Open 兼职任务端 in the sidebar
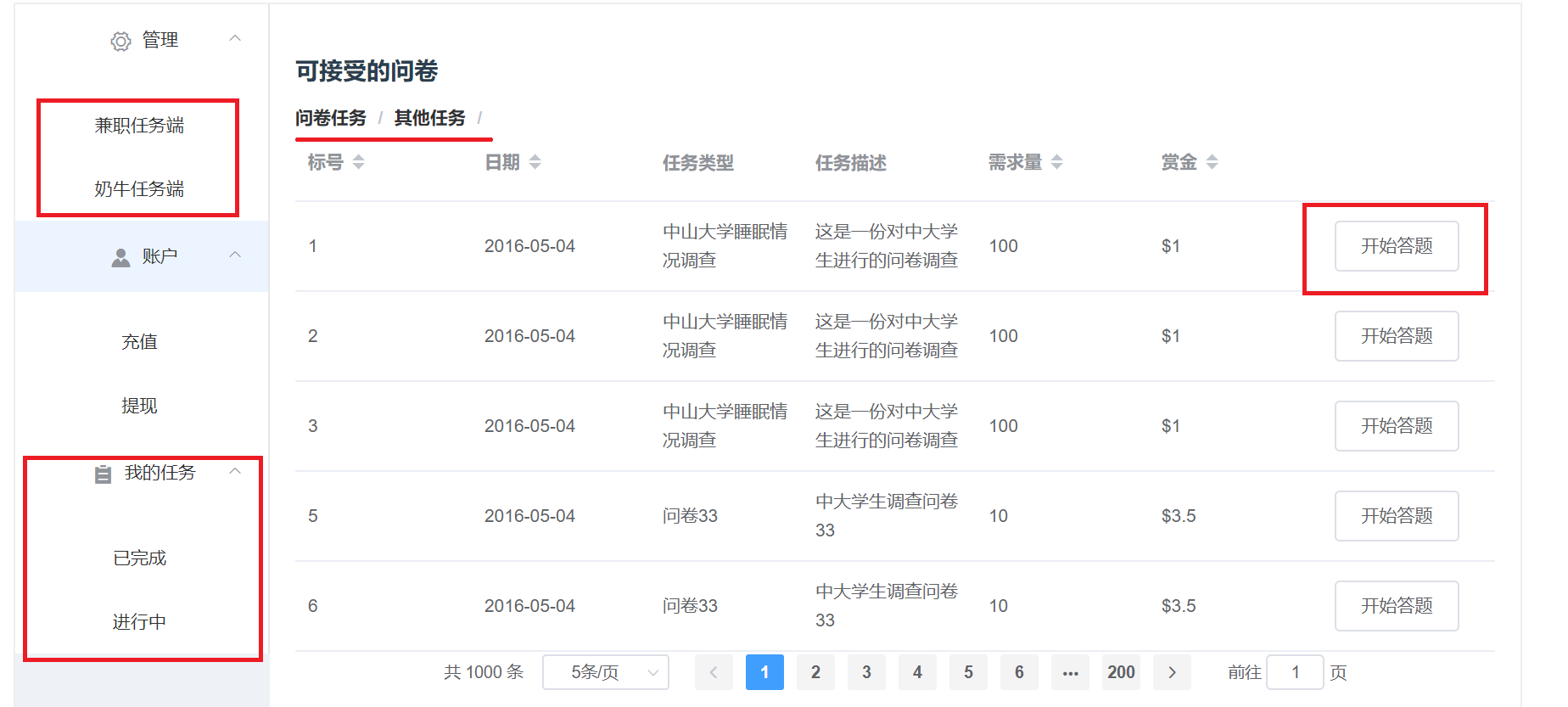The image size is (1568, 707). [x=139, y=126]
